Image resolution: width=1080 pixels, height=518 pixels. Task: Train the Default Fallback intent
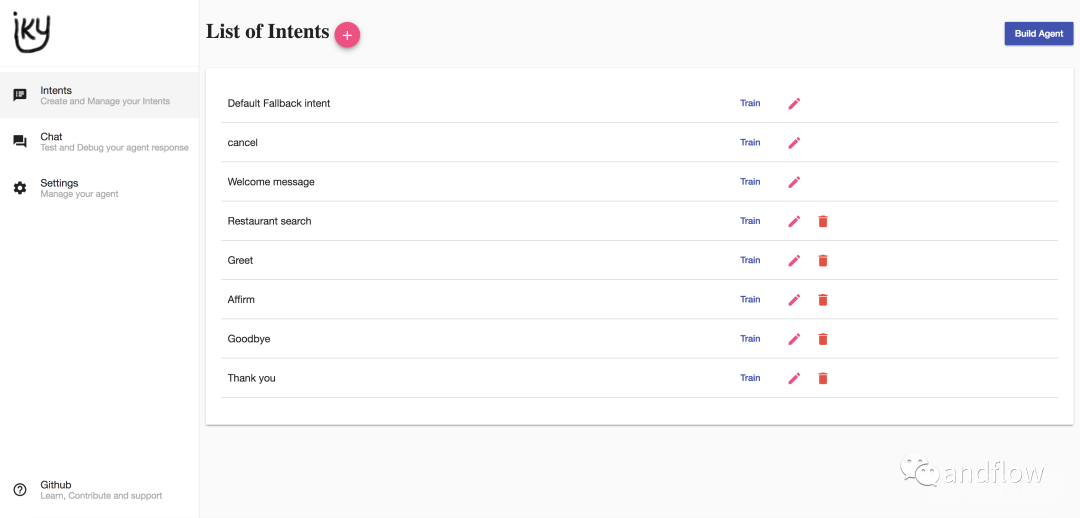(750, 103)
